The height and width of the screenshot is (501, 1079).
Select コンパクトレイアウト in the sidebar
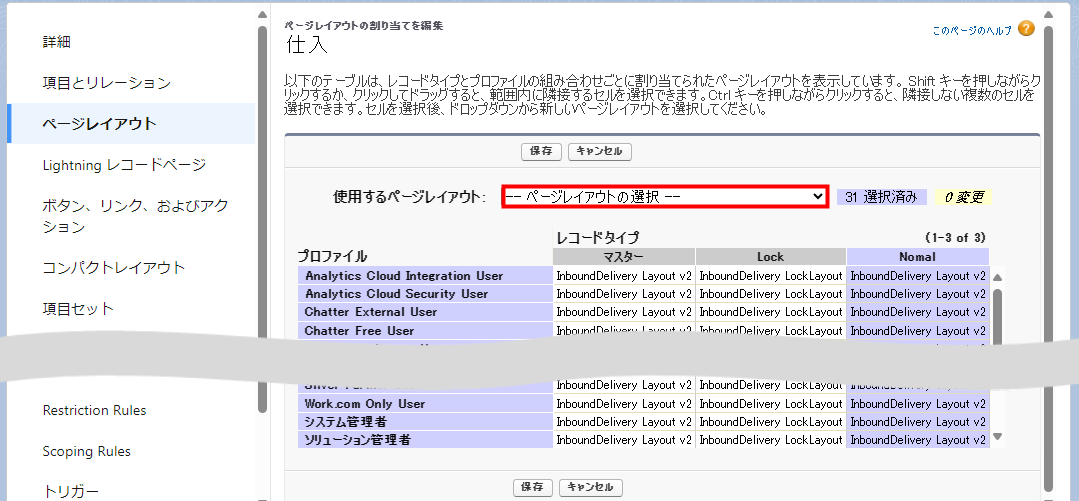[114, 267]
